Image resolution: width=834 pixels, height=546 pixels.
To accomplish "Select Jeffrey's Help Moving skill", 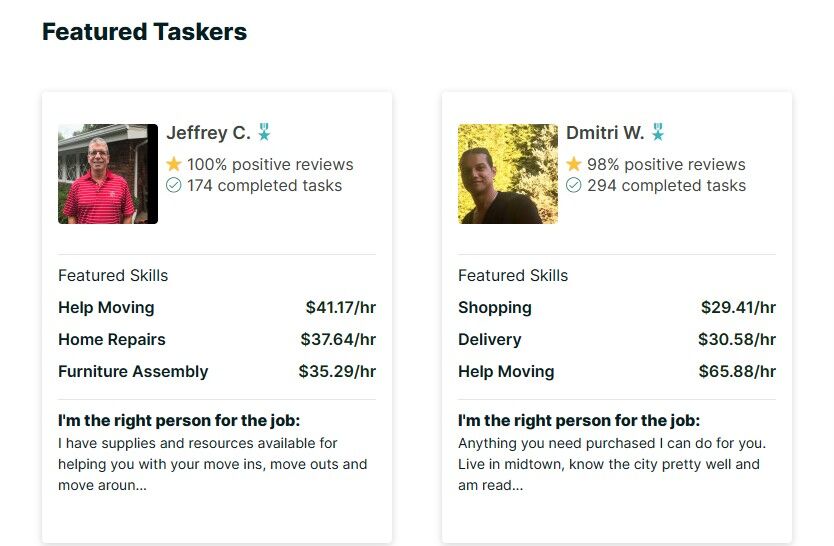I will (x=106, y=308).
